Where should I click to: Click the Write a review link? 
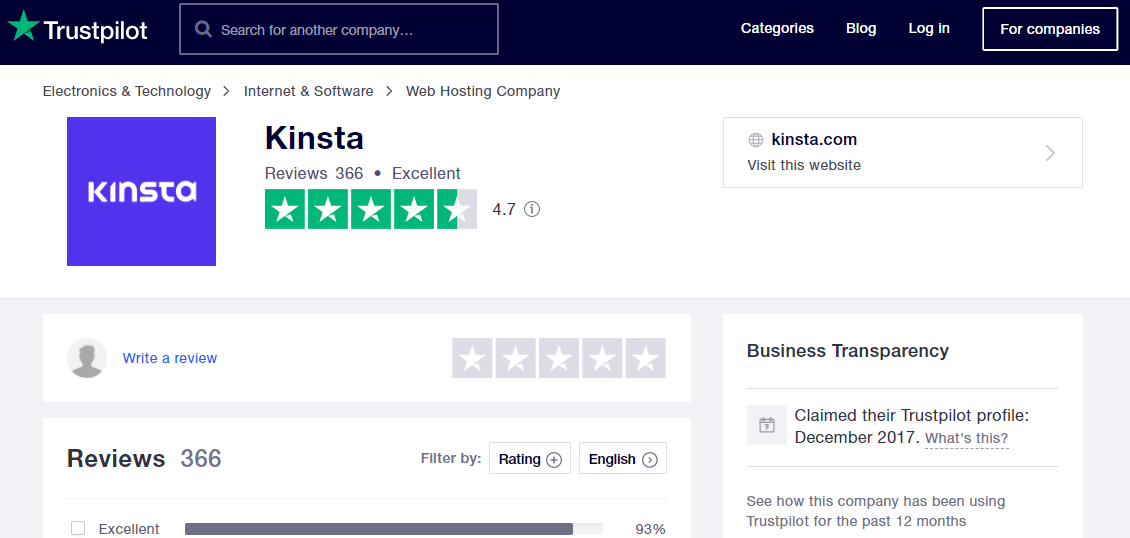click(169, 358)
